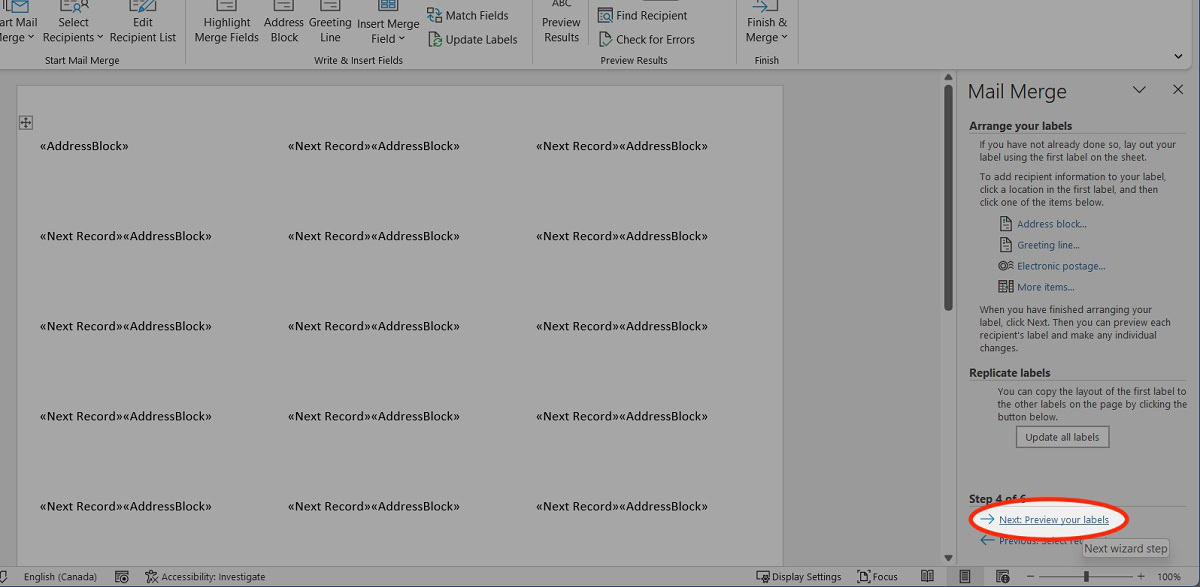
Task: Insert a Greeting Line from ribbon
Action: pos(330,24)
